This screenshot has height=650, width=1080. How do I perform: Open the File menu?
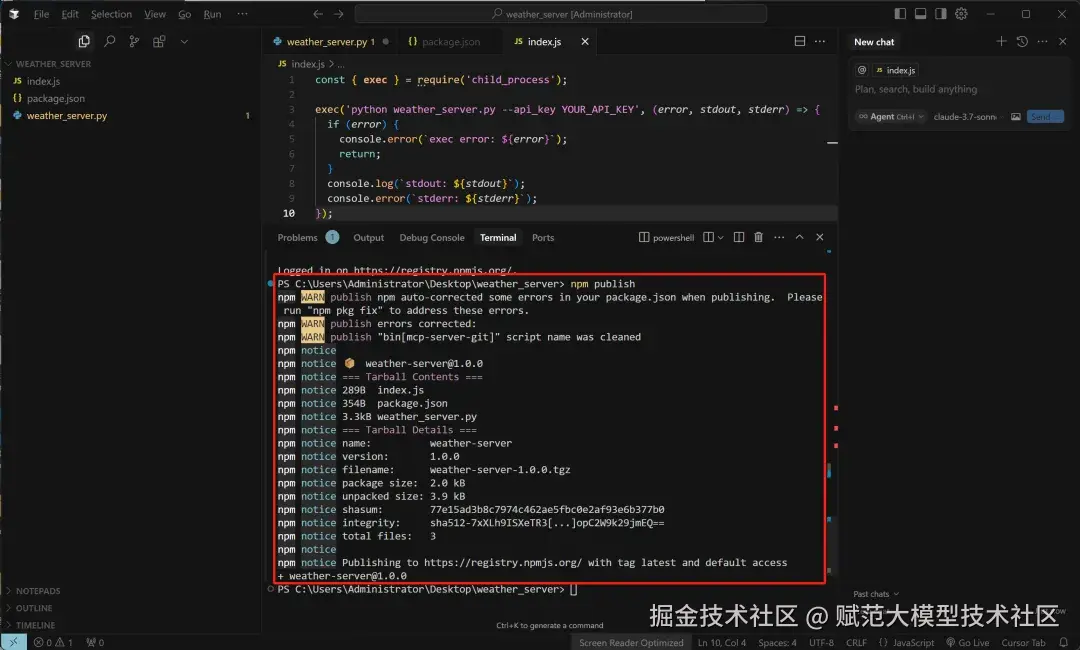(41, 14)
